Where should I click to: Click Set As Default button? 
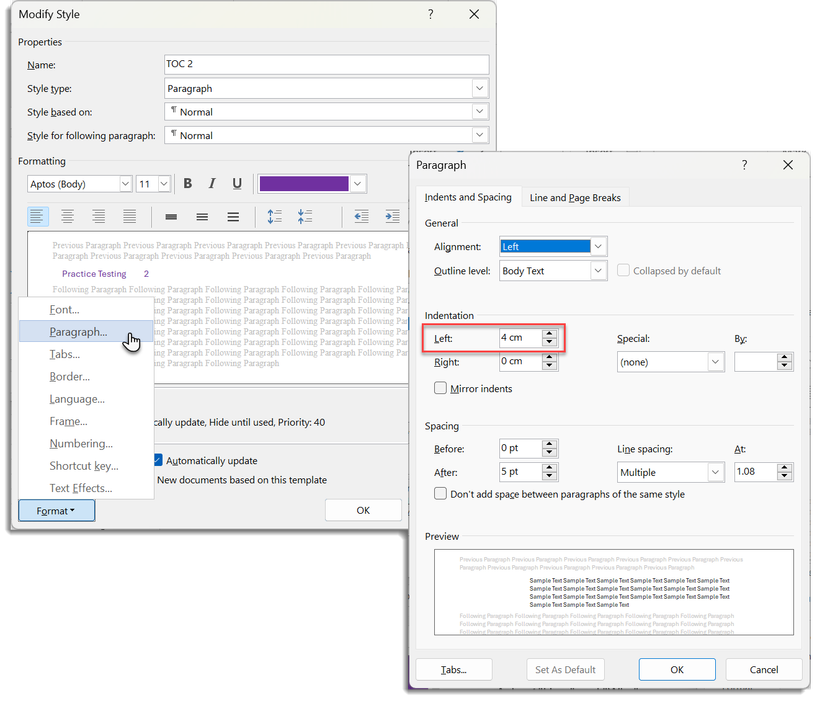click(x=565, y=669)
